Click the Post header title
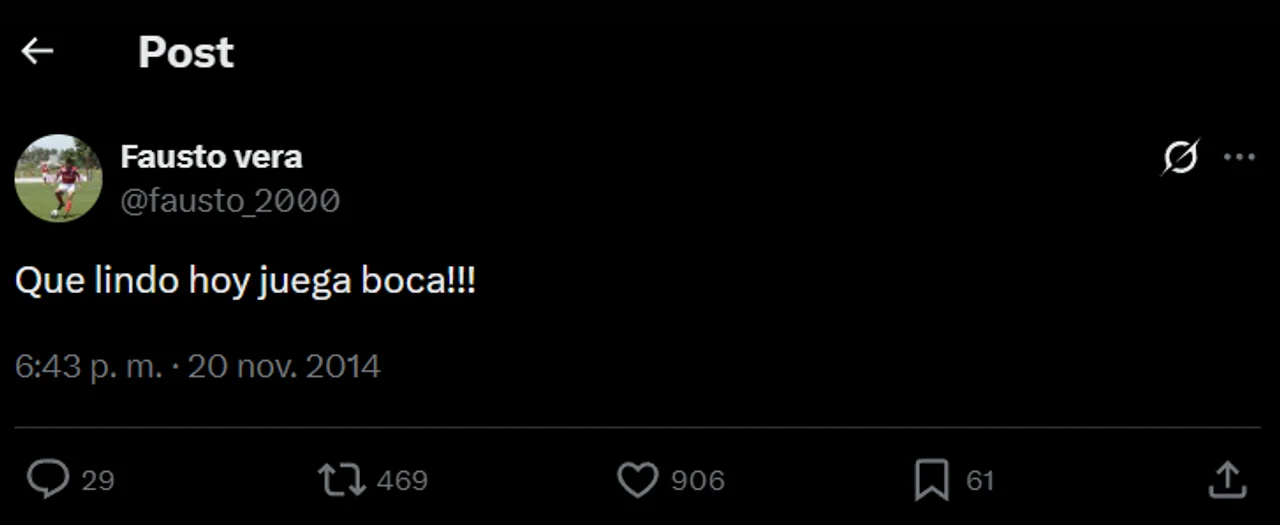This screenshot has width=1280, height=525. point(185,52)
